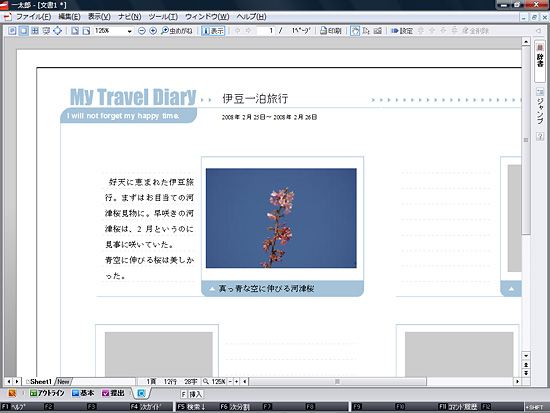550x413 pixels.
Task: Click the horizontal scrollbar thumb
Action: pos(337,381)
